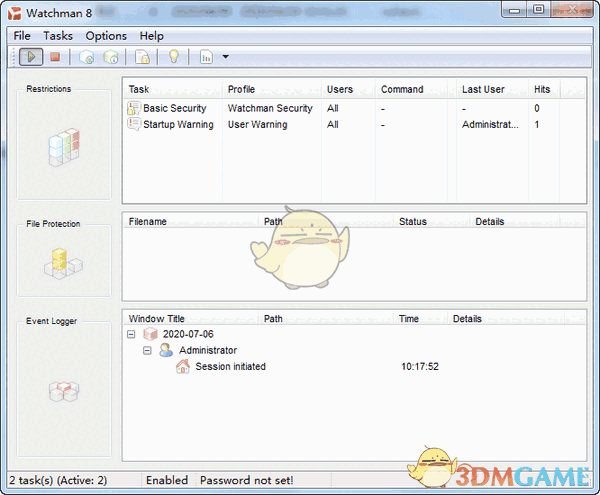Click the Watchman Security profile cell
This screenshot has height=495, width=600.
click(270, 108)
